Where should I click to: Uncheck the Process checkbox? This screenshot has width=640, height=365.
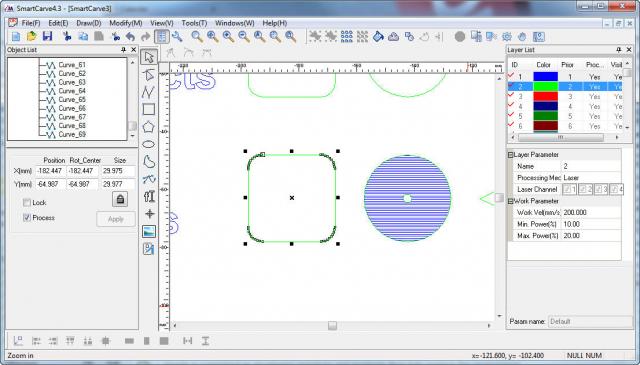click(27, 218)
